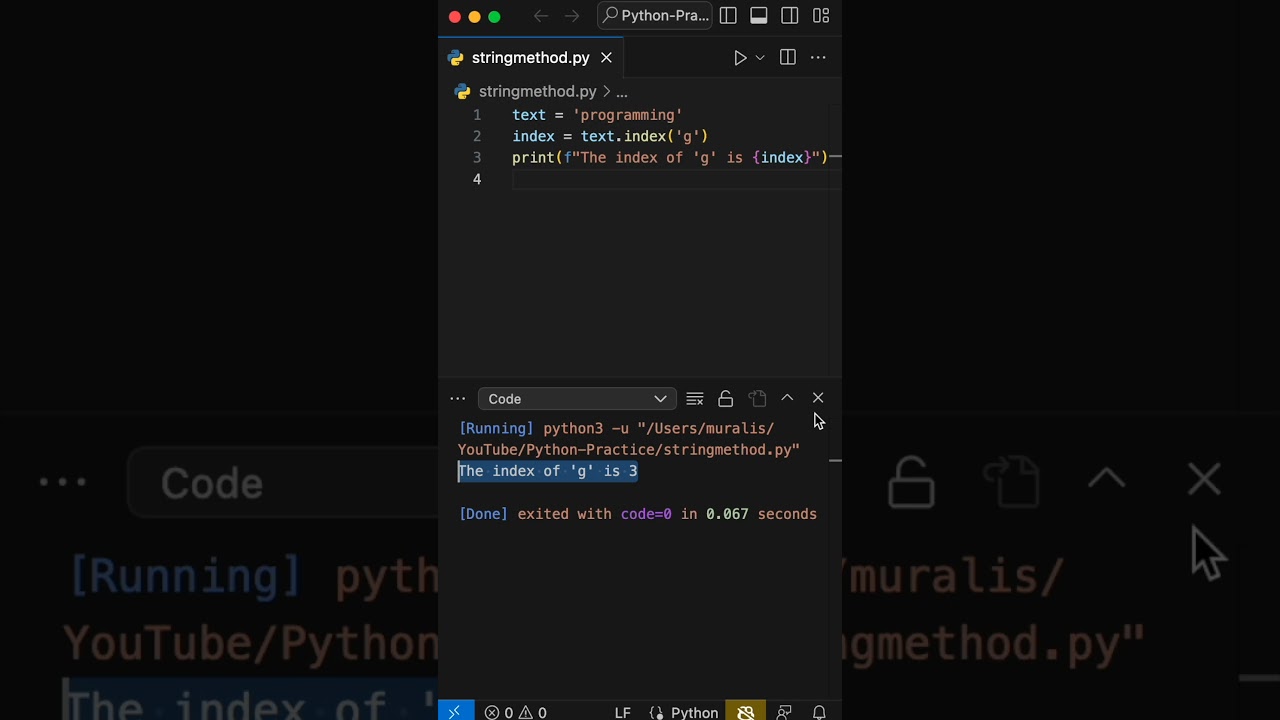Open the feedback status bar icon
Image resolution: width=1280 pixels, height=720 pixels.
[x=784, y=712]
